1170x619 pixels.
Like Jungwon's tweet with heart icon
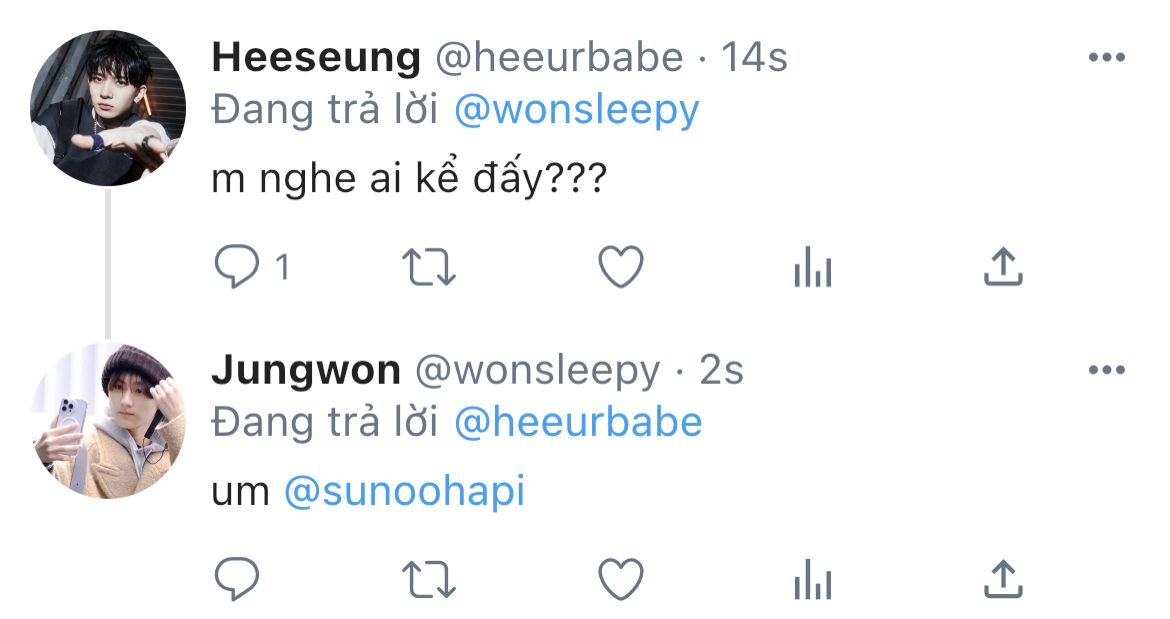tap(621, 579)
